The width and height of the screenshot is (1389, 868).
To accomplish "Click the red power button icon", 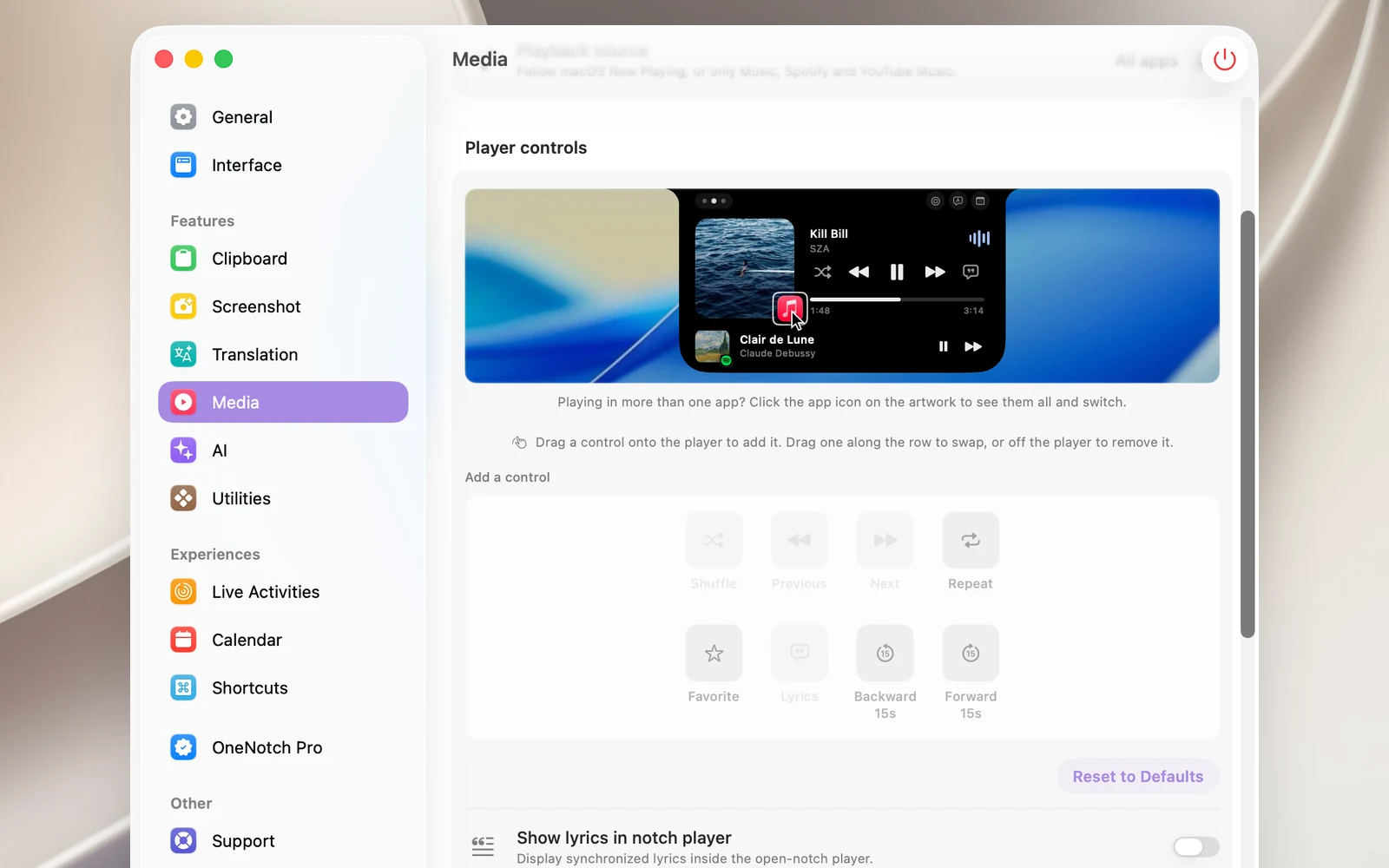I will (x=1224, y=59).
